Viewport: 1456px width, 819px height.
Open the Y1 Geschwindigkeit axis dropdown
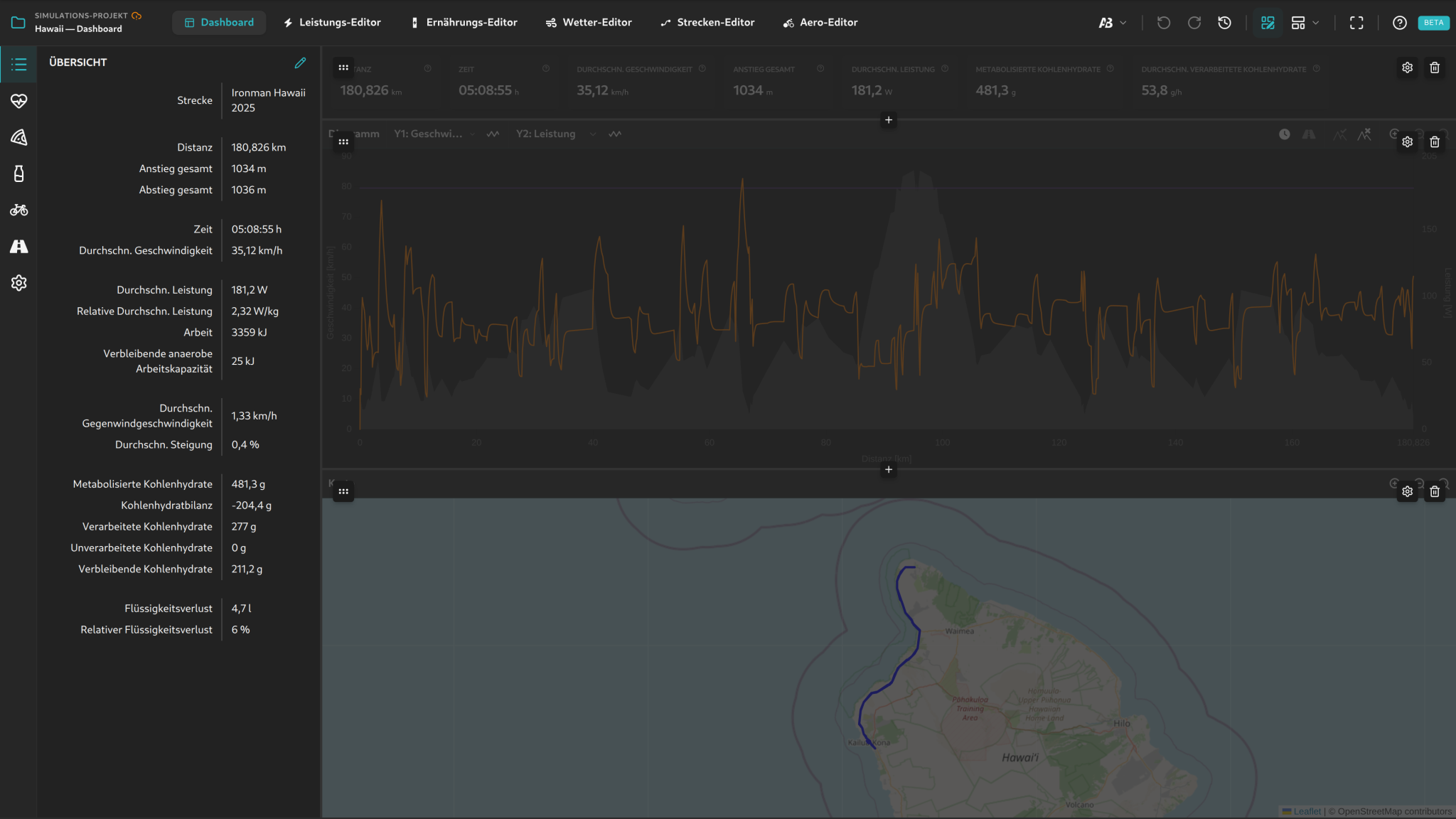(x=434, y=134)
